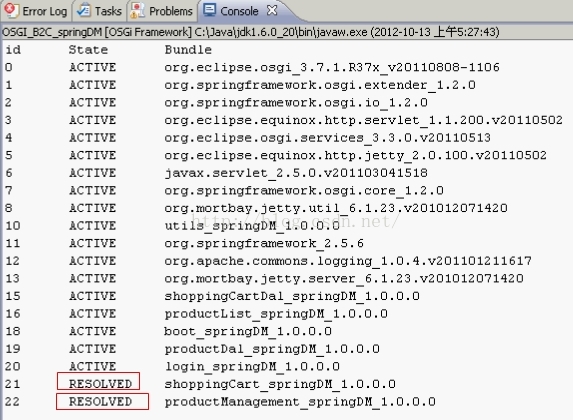Select org.springframework.osgi.extender_1.2.0 bundle text
The image size is (573, 420).
[x=320, y=85]
